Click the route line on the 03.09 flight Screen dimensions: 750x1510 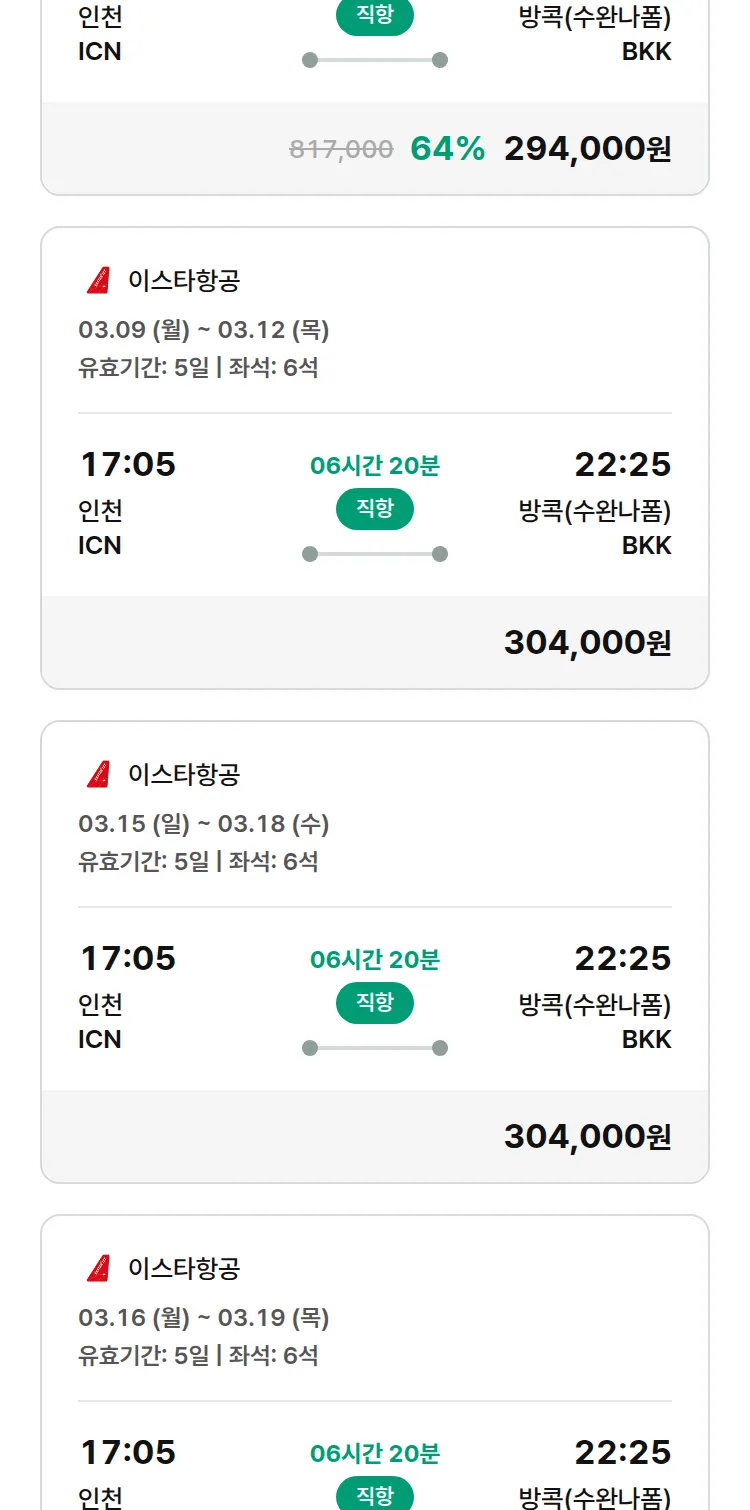375,554
